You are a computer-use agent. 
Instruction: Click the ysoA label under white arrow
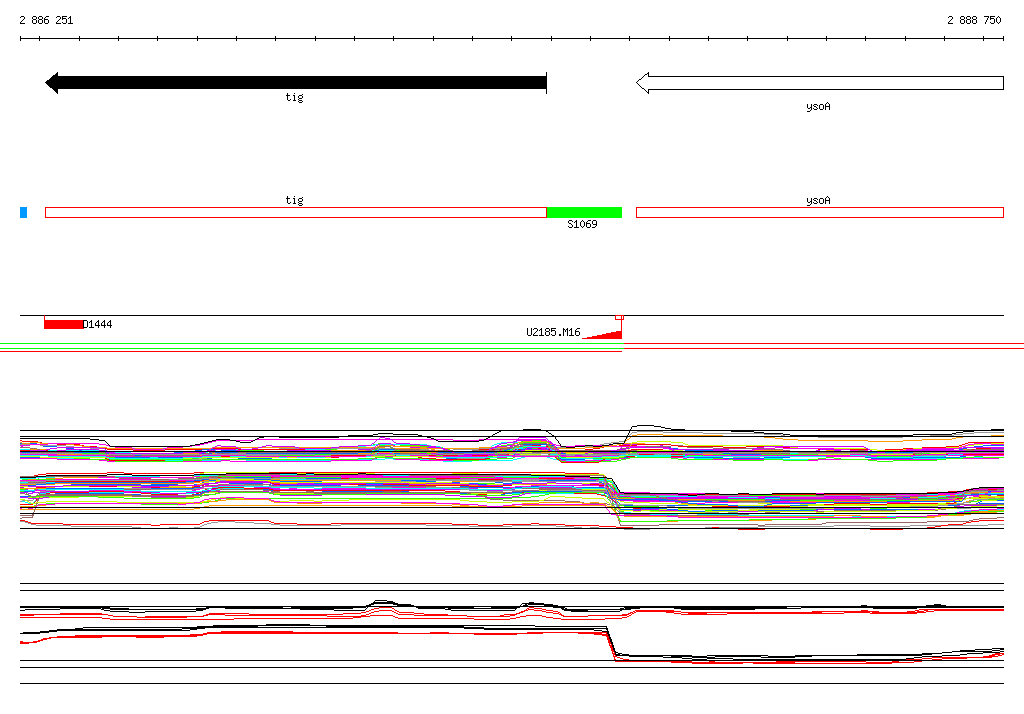point(818,106)
